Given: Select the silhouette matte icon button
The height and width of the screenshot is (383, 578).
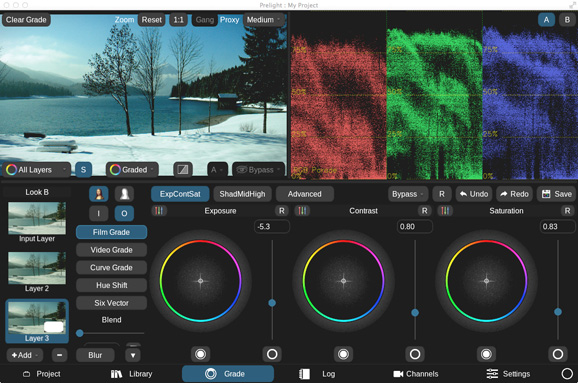Looking at the screenshot, I should point(124,194).
